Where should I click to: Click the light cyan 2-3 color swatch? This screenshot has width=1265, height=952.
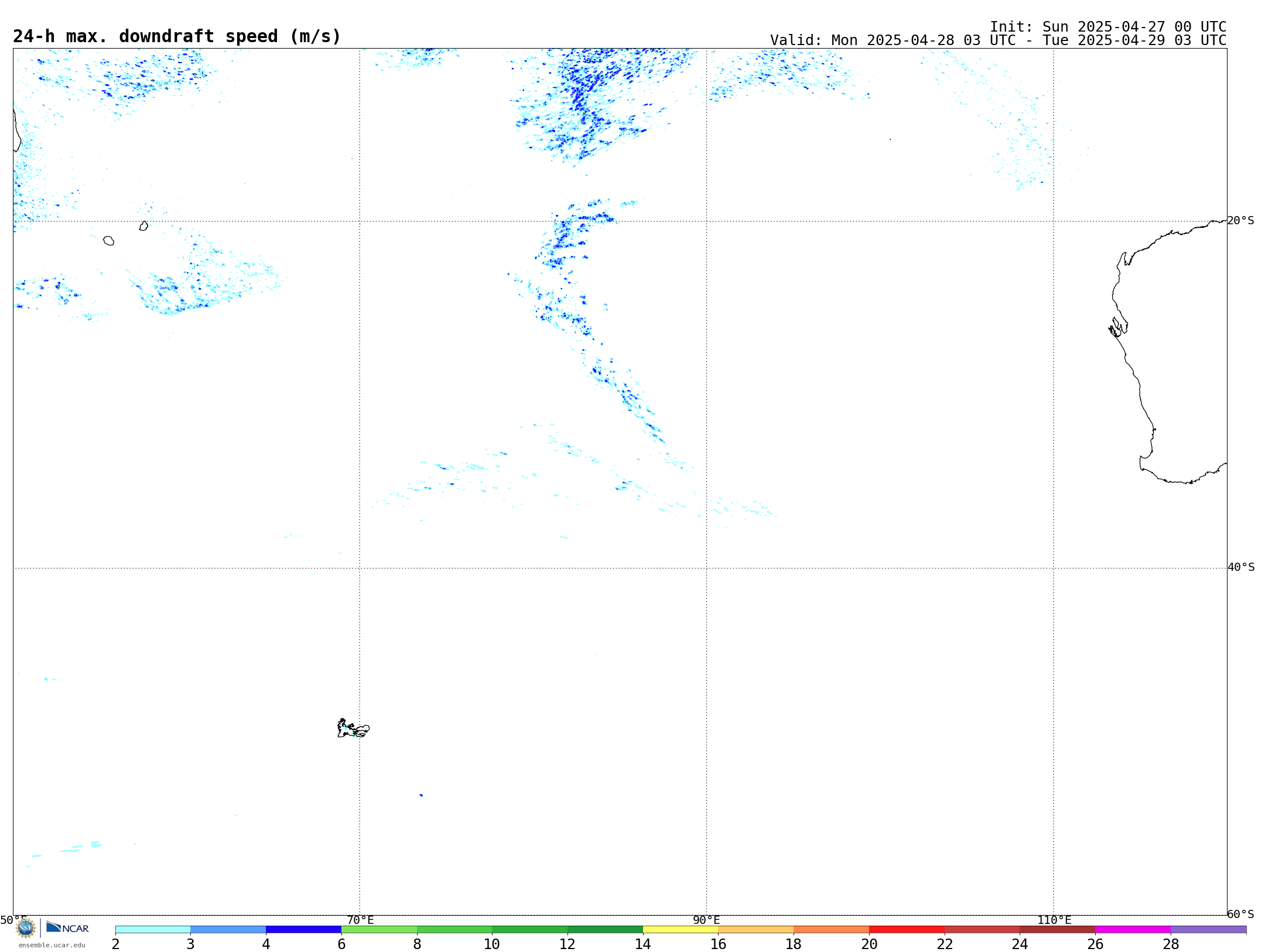[x=153, y=930]
